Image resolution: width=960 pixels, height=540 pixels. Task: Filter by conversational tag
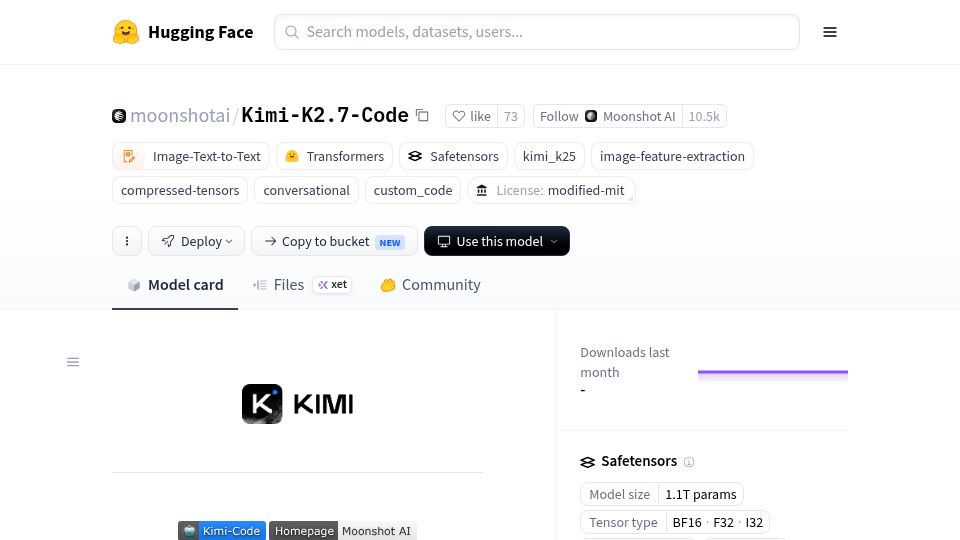pos(306,190)
